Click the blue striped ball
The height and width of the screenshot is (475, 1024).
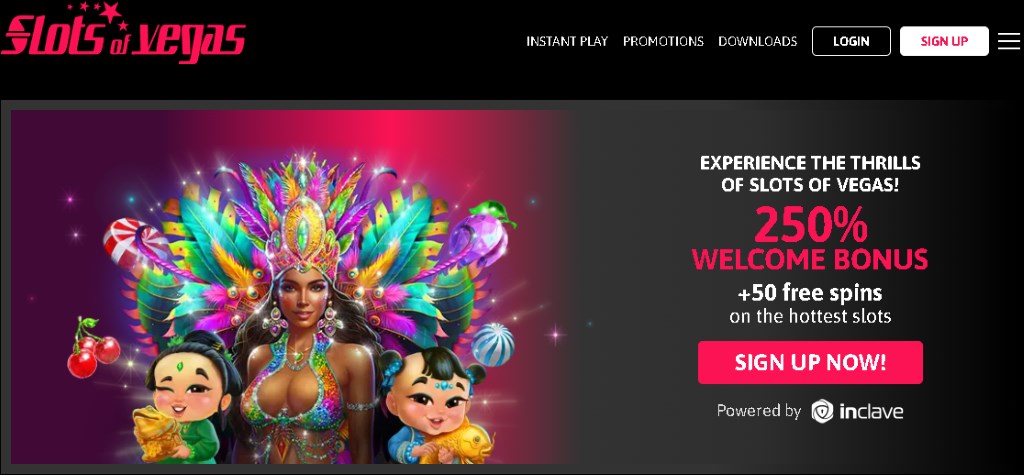[x=492, y=344]
